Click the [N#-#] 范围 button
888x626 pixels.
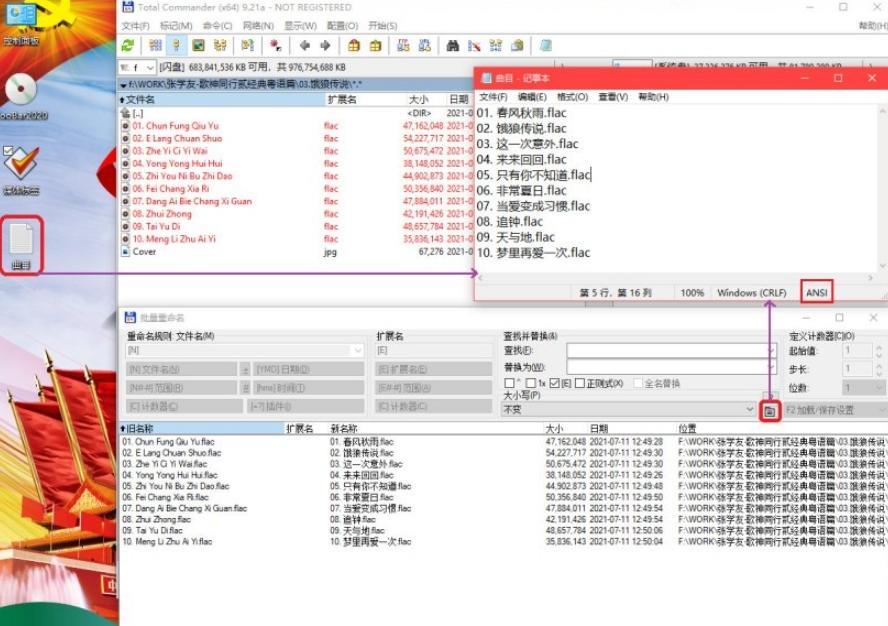click(x=181, y=388)
